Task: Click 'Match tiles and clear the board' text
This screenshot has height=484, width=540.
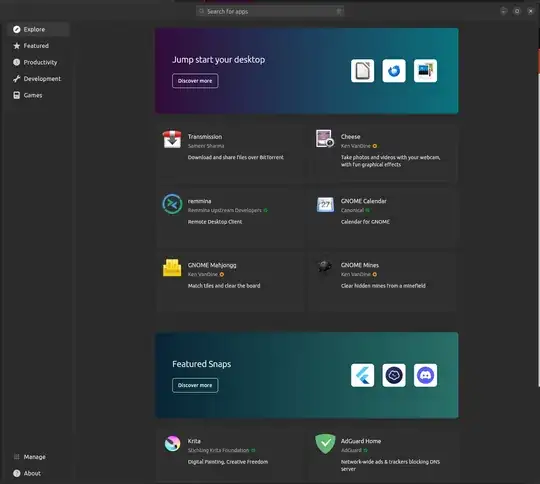Action: 224,286
